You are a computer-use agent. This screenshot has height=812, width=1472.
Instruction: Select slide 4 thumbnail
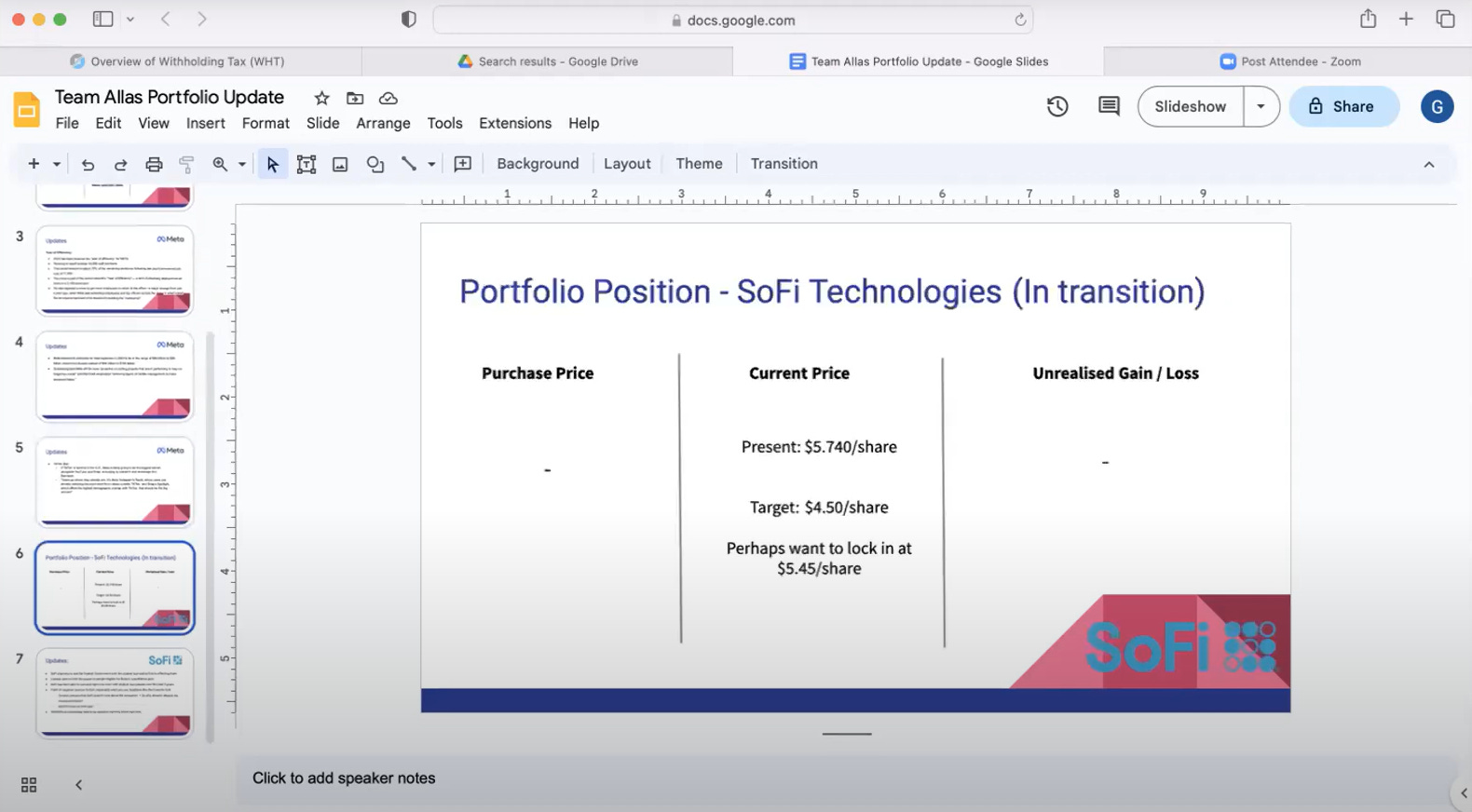pos(115,376)
